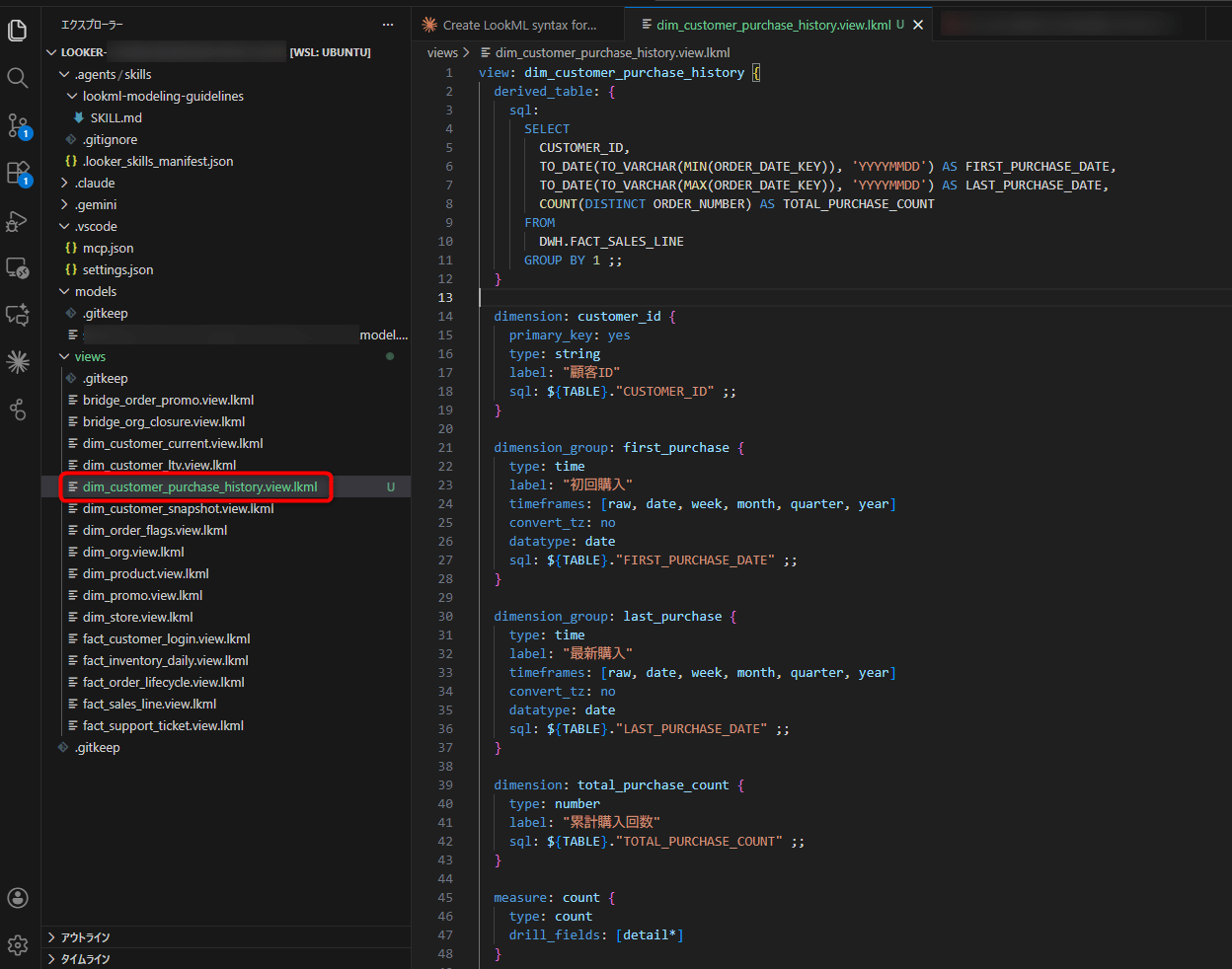
Task: Click 'measure: count' code line
Action: [x=554, y=898]
